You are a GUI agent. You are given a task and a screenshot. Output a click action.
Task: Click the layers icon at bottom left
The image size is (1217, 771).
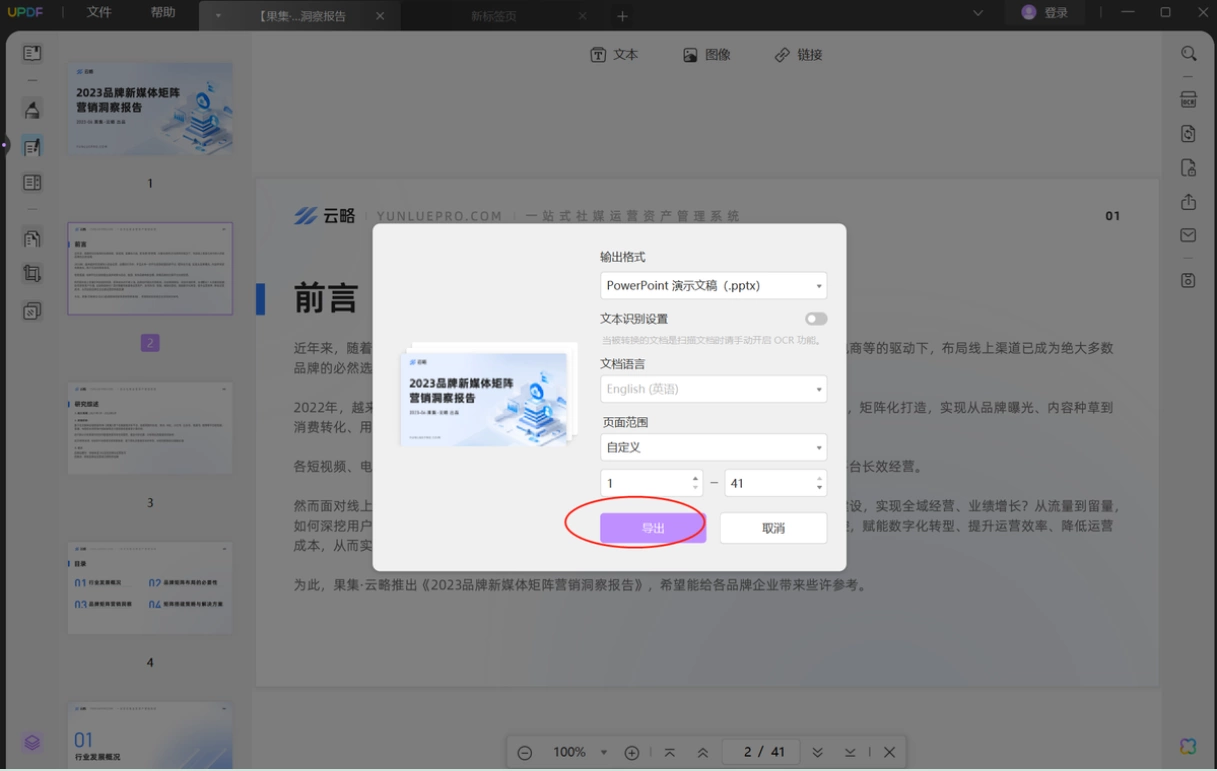tap(32, 742)
